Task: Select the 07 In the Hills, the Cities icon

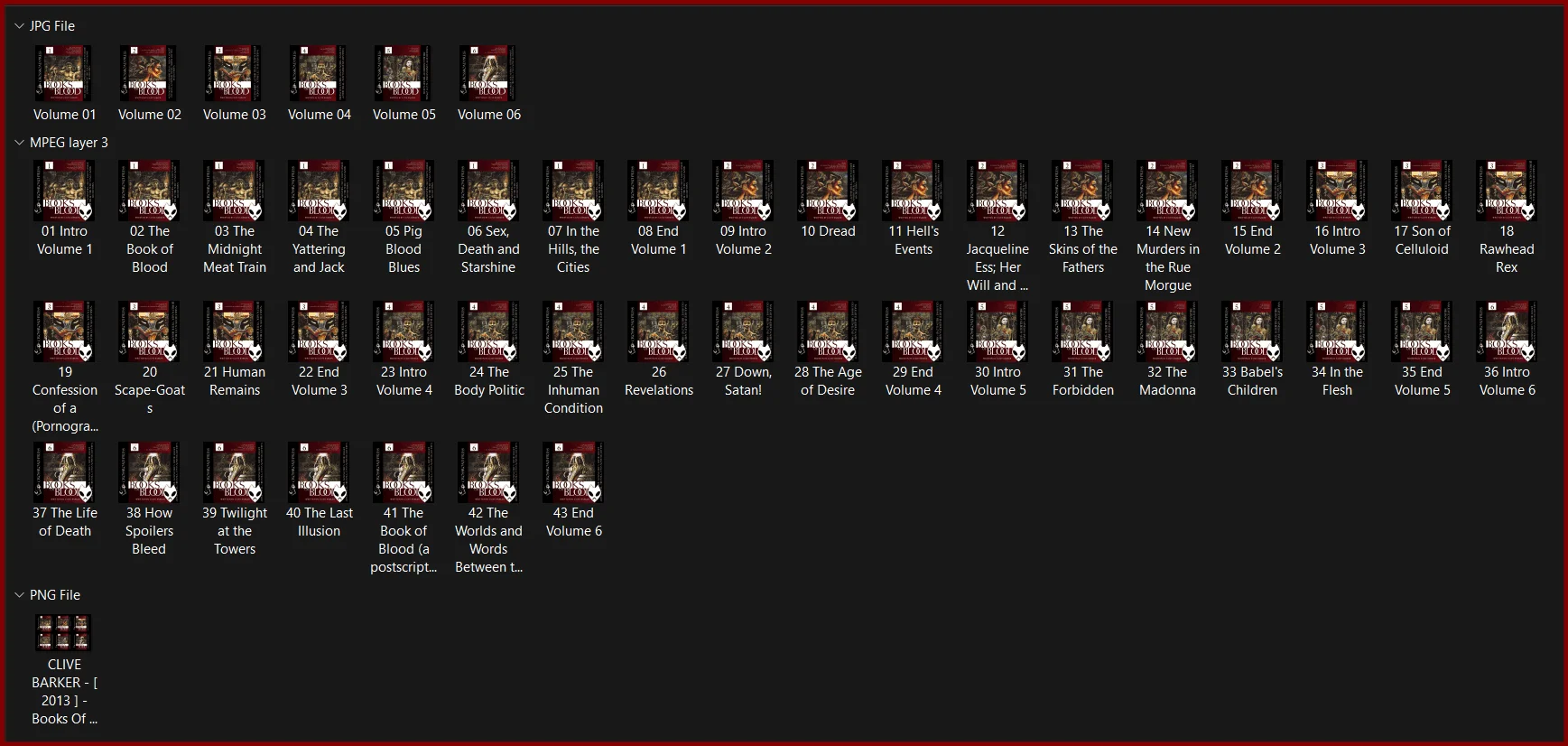Action: [x=573, y=191]
